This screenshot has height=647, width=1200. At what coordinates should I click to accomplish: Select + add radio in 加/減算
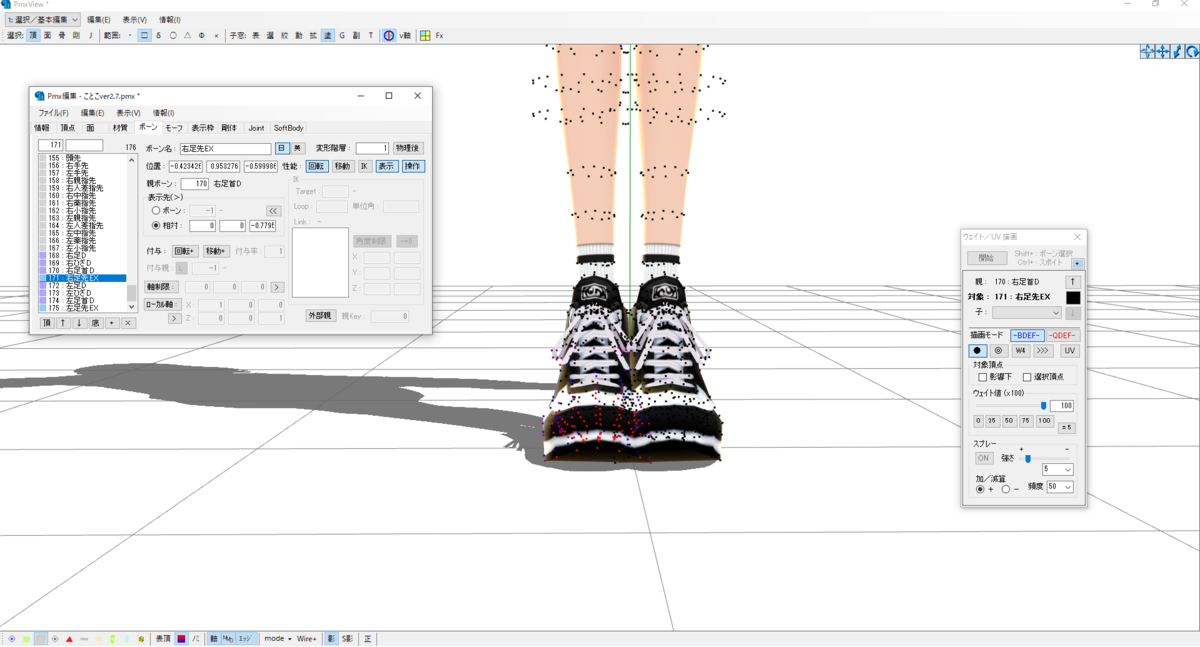coord(980,489)
